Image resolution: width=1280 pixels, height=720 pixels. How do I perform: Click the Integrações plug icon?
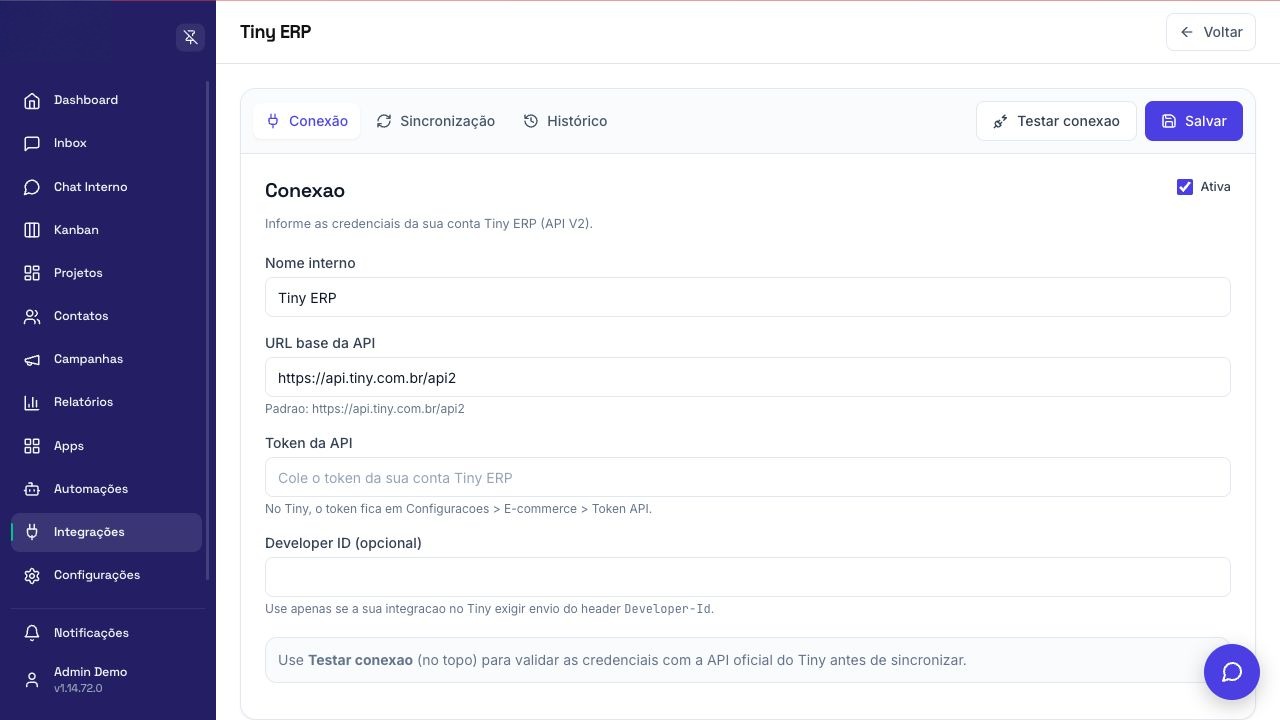pyautogui.click(x=32, y=532)
